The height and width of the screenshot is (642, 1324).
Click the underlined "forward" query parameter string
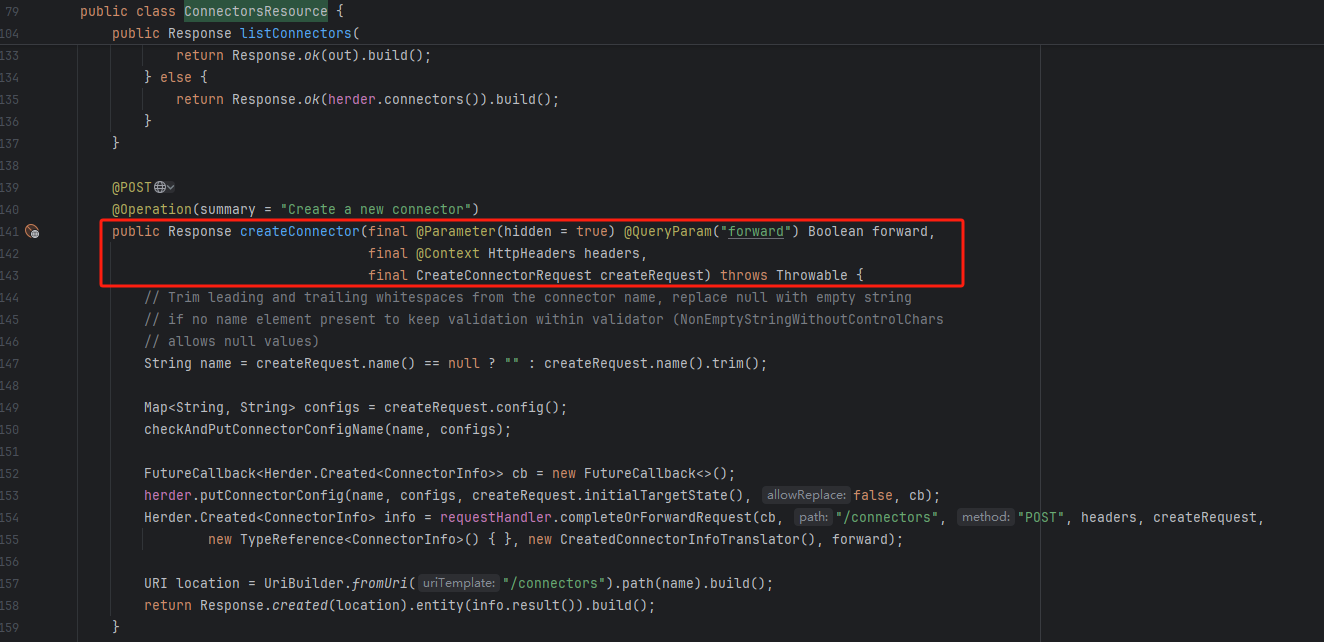[755, 232]
